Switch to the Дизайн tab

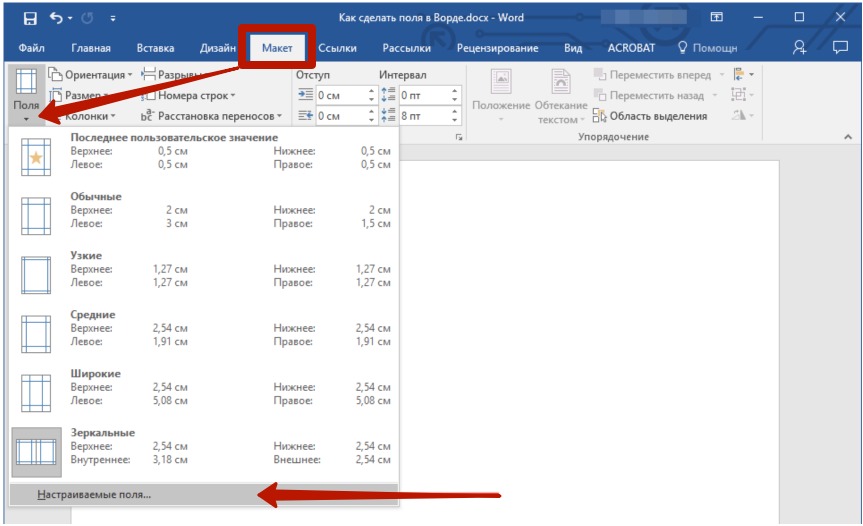pos(217,48)
